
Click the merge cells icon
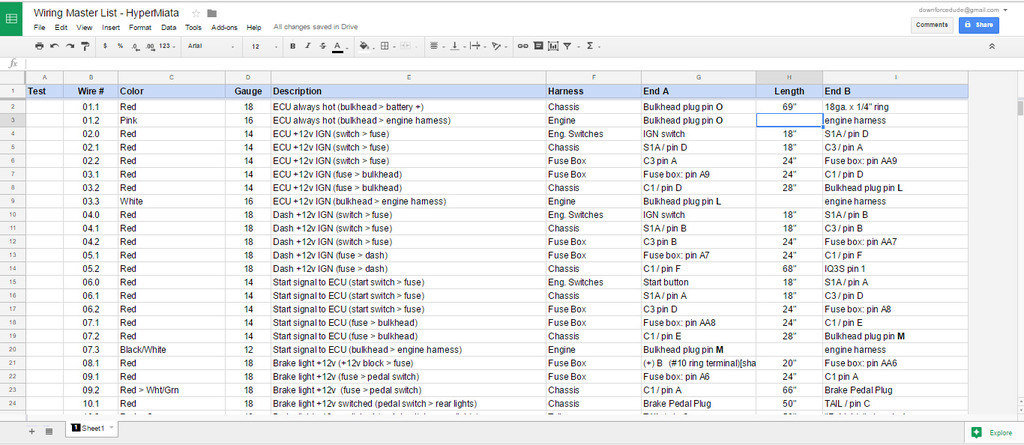(407, 46)
